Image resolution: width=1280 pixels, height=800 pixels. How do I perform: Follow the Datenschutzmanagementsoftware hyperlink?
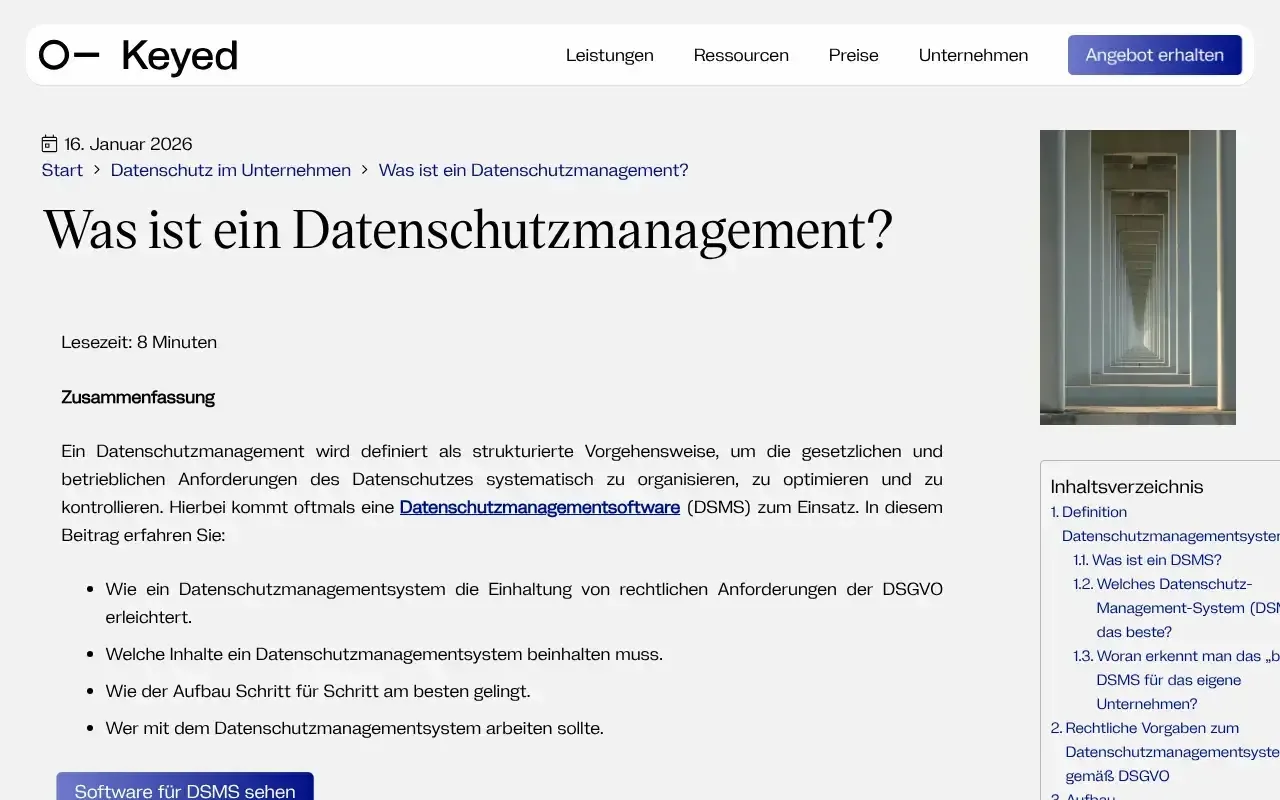(x=539, y=507)
